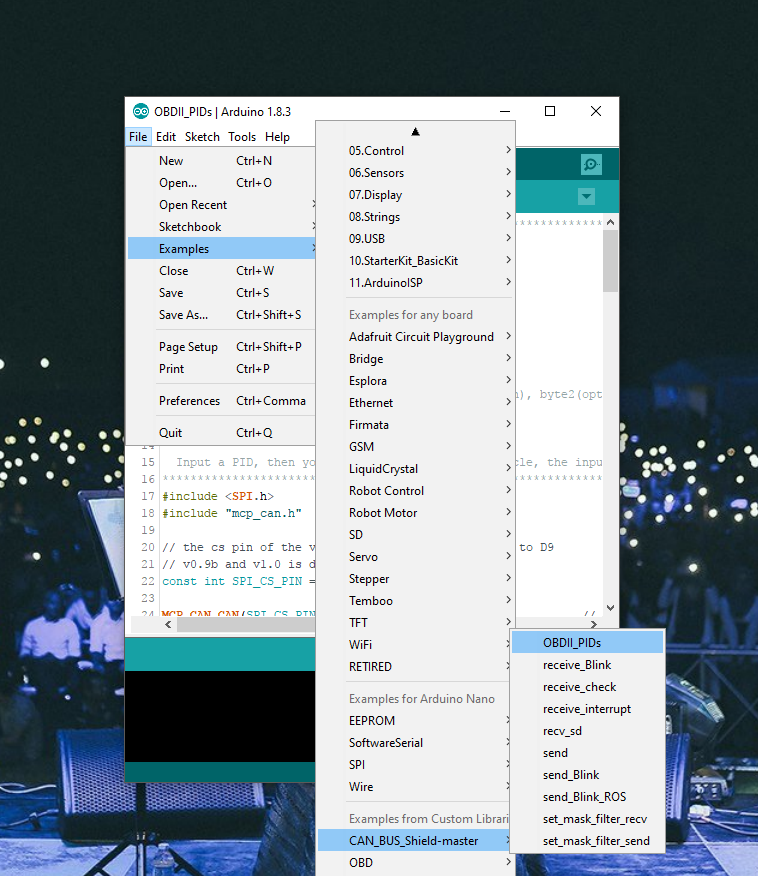Open Adafruit Circuit Playground examples
Image resolution: width=758 pixels, height=876 pixels.
[x=415, y=337]
